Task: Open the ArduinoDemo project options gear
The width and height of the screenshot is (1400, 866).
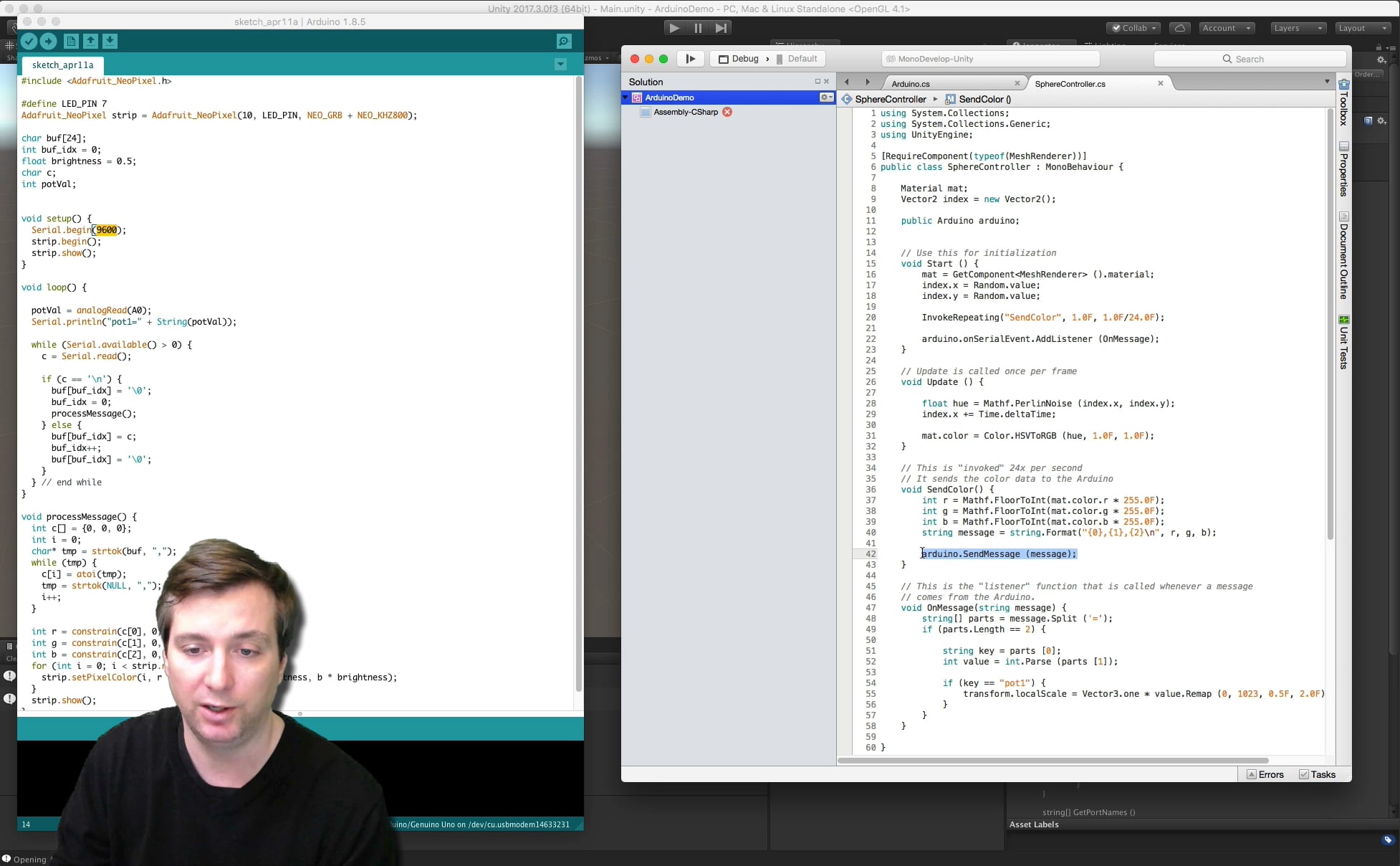Action: 825,97
